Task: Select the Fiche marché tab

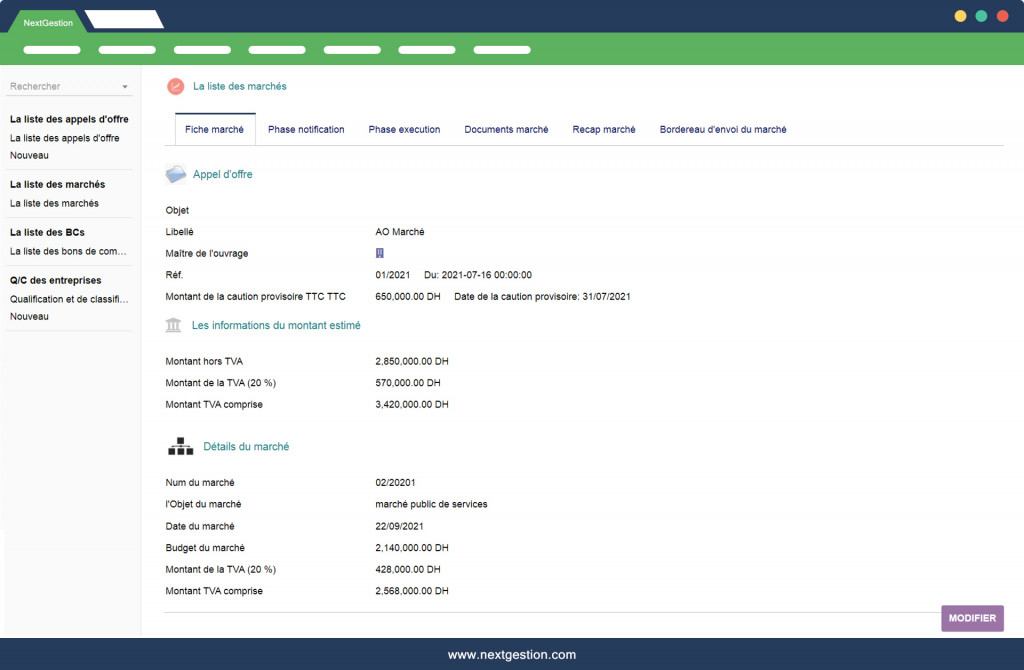Action: pyautogui.click(x=214, y=130)
